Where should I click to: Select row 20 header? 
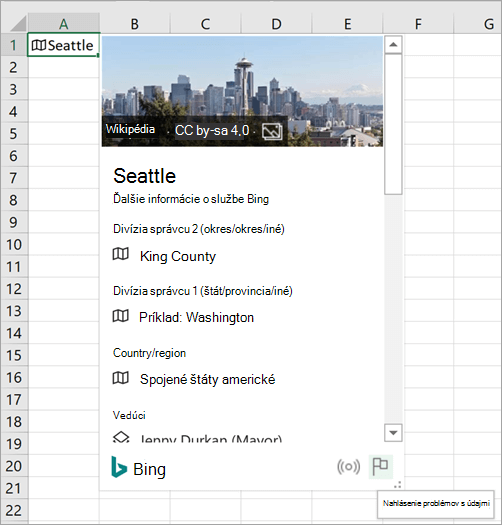click(x=14, y=465)
